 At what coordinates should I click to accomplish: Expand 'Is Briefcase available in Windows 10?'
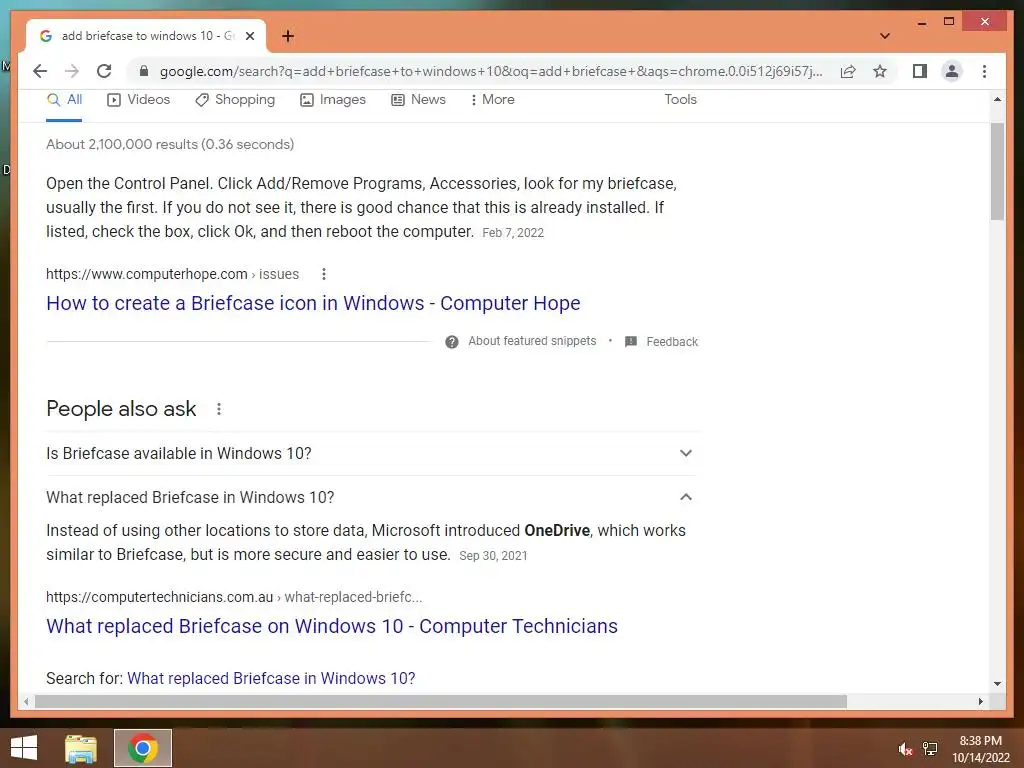click(371, 453)
